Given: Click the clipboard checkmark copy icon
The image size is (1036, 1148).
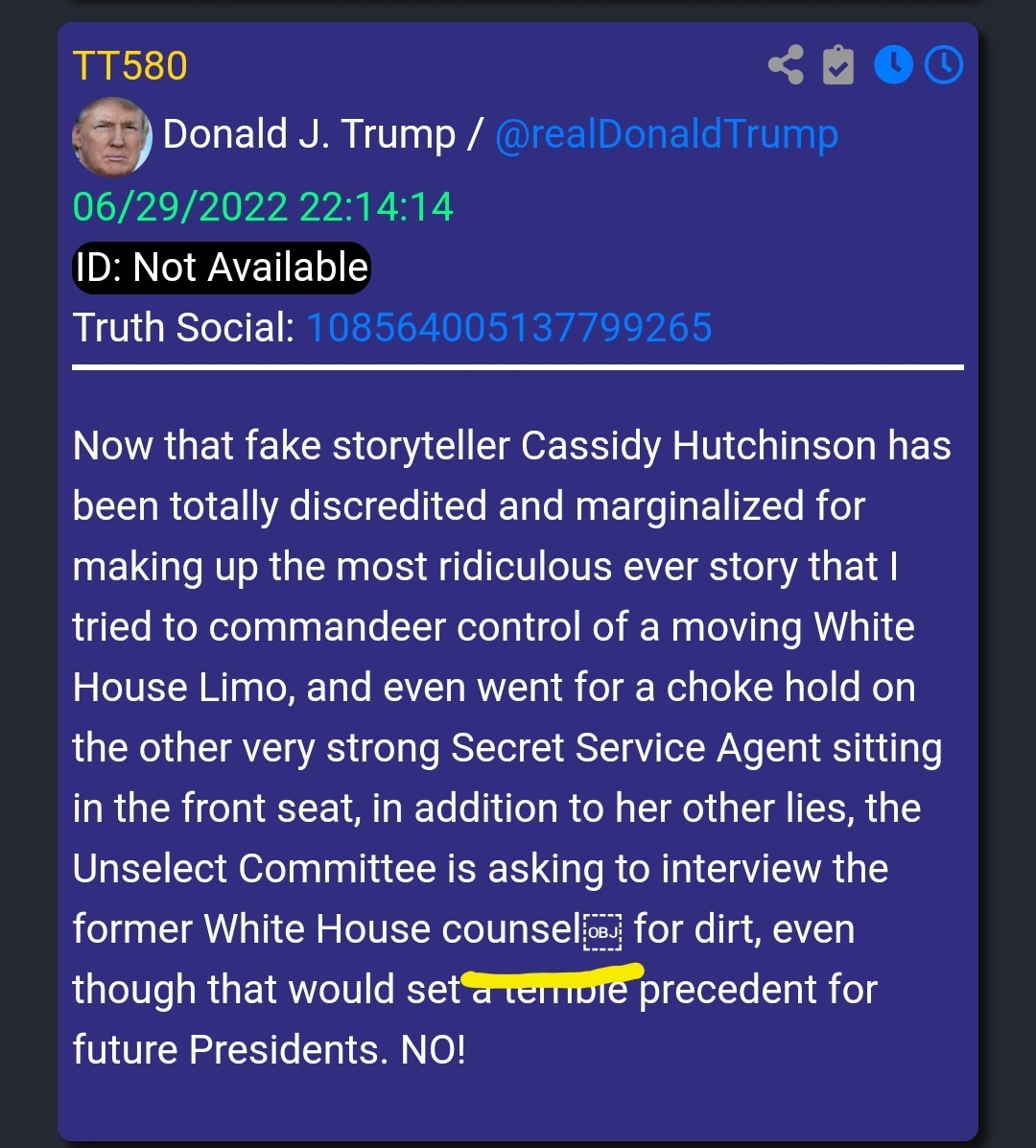Looking at the screenshot, I should (838, 65).
